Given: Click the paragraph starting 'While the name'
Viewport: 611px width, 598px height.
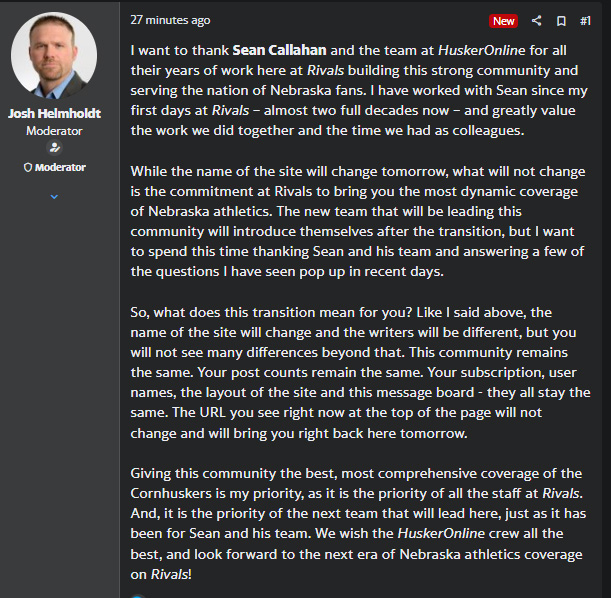Looking at the screenshot, I should click(358, 221).
